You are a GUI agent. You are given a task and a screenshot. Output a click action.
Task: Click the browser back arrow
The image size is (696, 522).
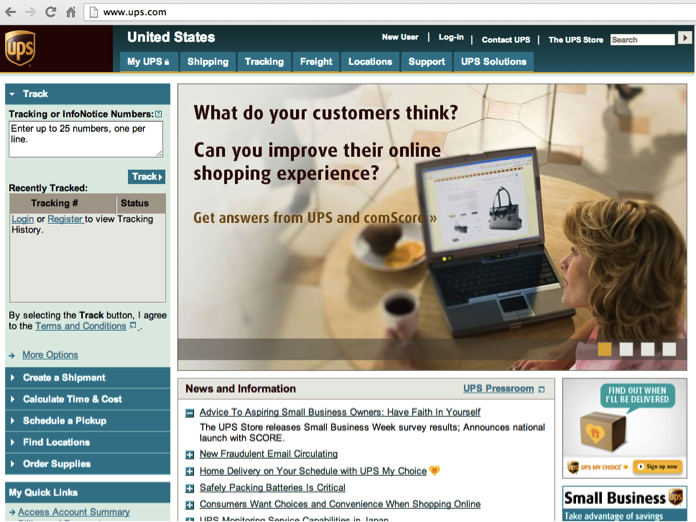click(11, 12)
